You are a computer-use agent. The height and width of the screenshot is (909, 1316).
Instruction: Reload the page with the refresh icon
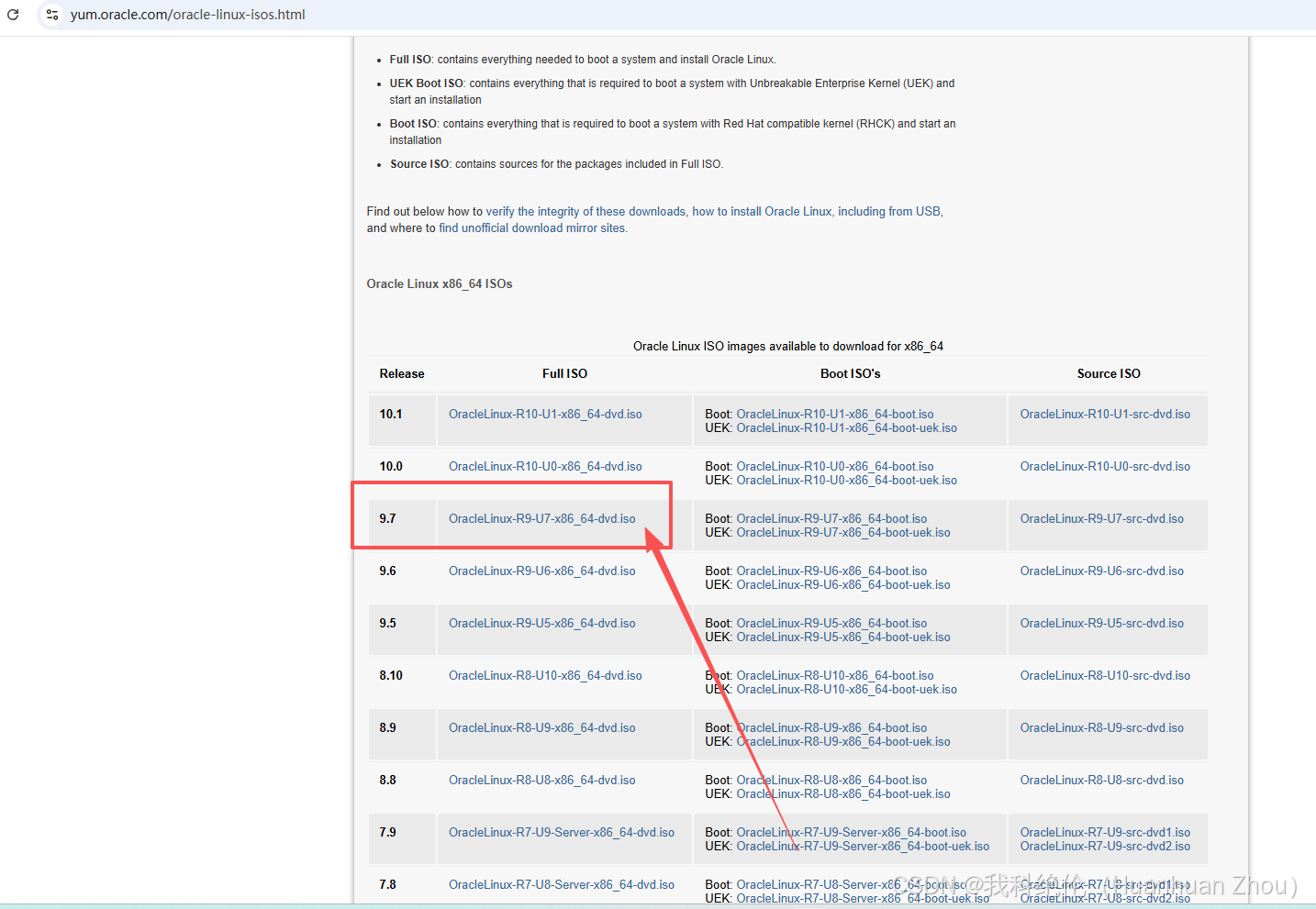pyautogui.click(x=13, y=15)
